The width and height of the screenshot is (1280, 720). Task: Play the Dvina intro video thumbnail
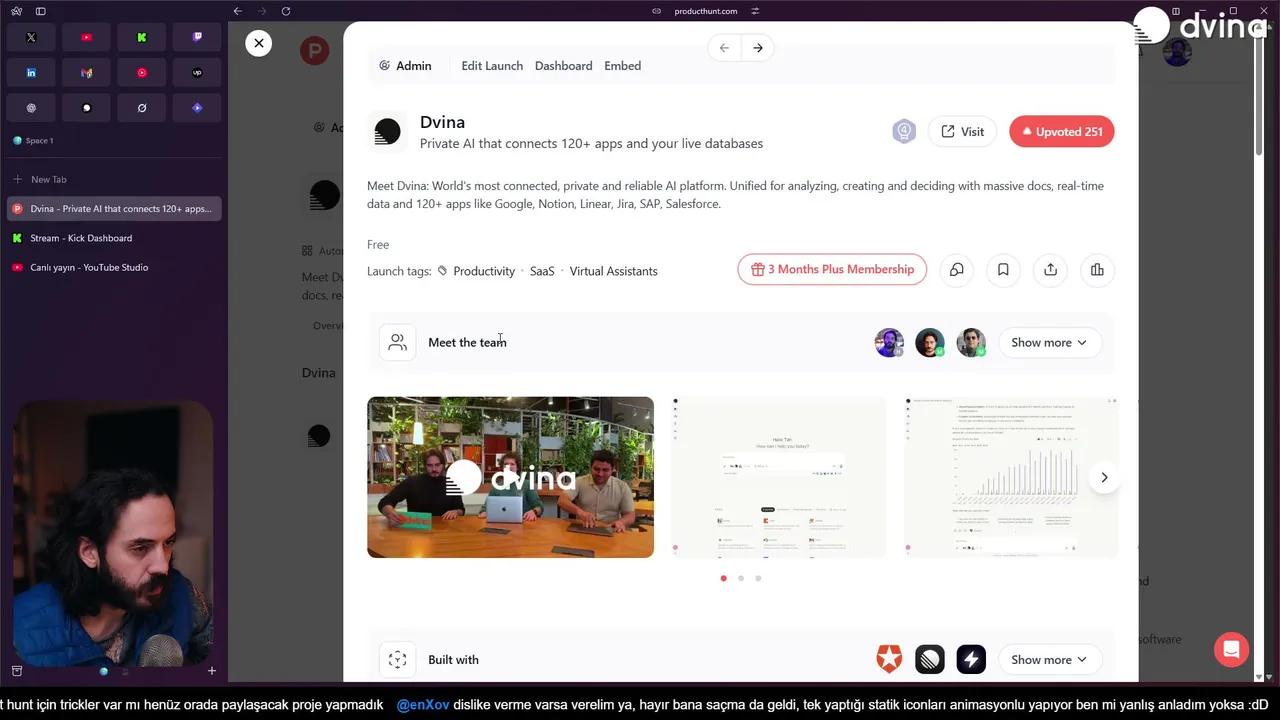(x=510, y=477)
